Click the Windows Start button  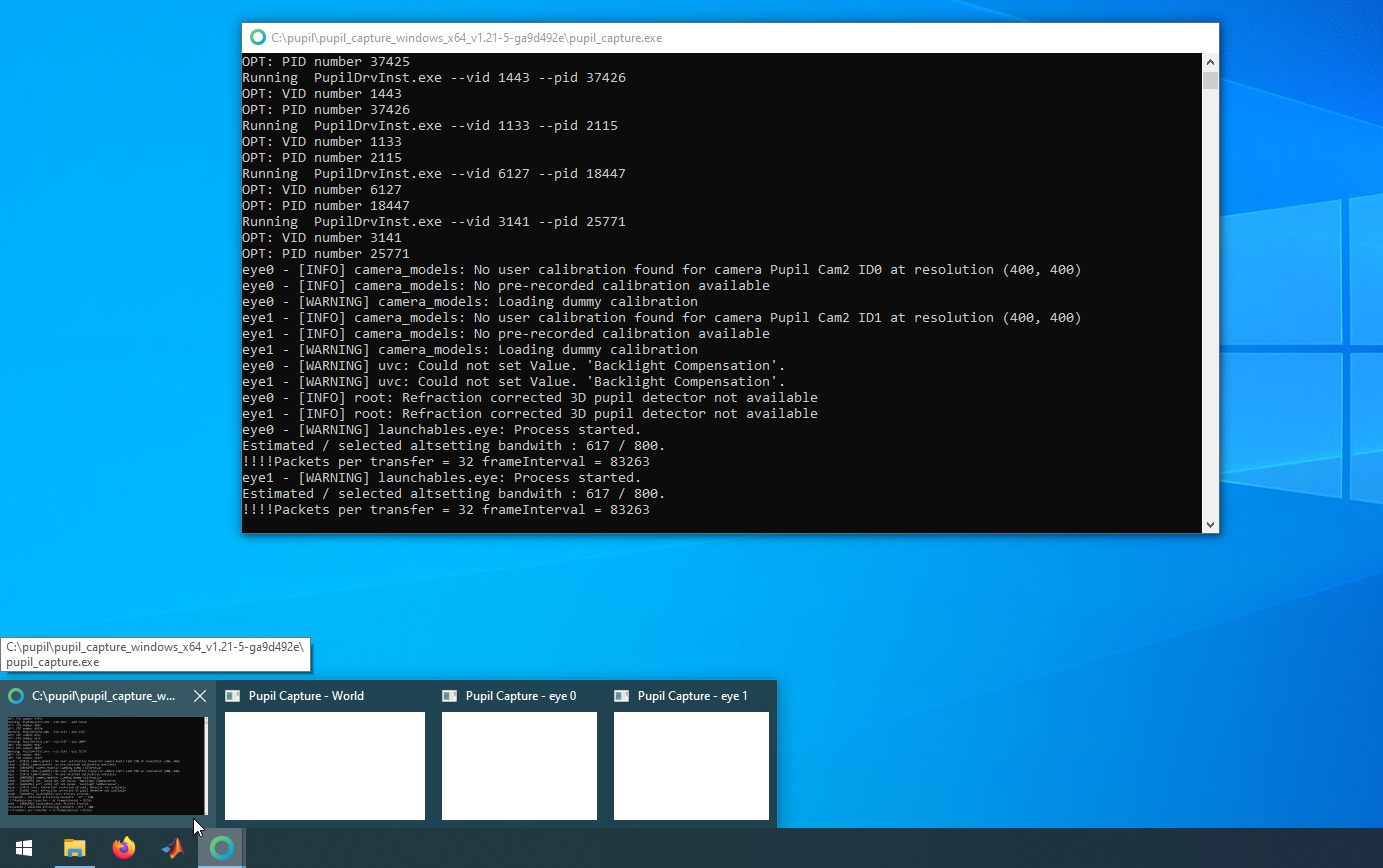point(24,848)
